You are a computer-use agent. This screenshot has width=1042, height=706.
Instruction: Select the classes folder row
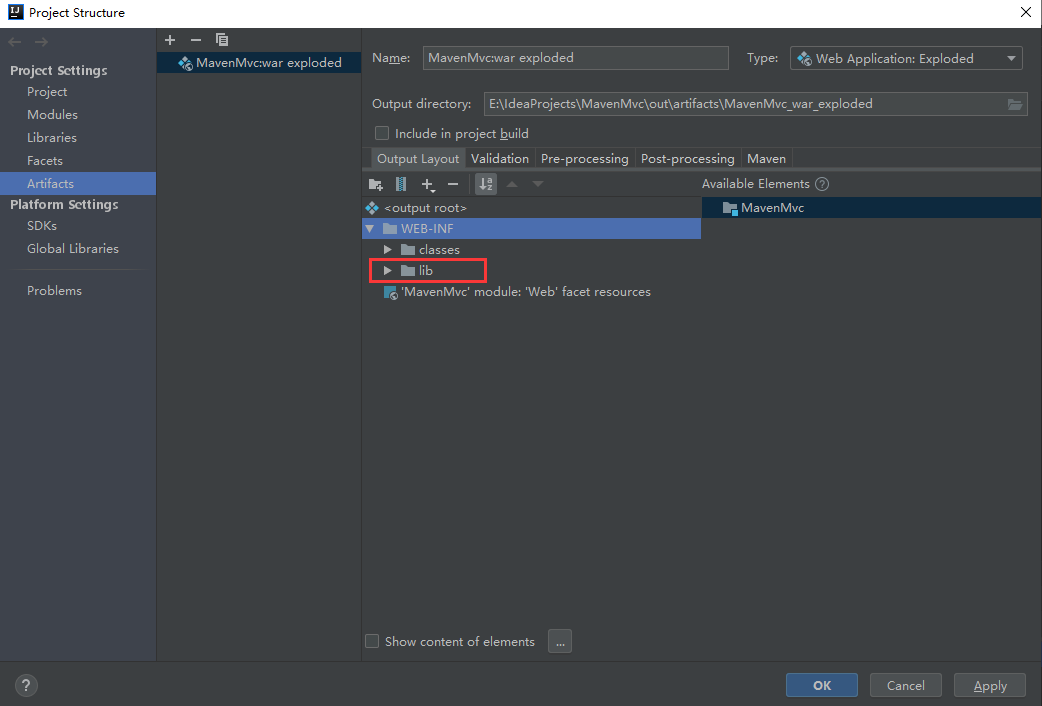pyautogui.click(x=532, y=249)
